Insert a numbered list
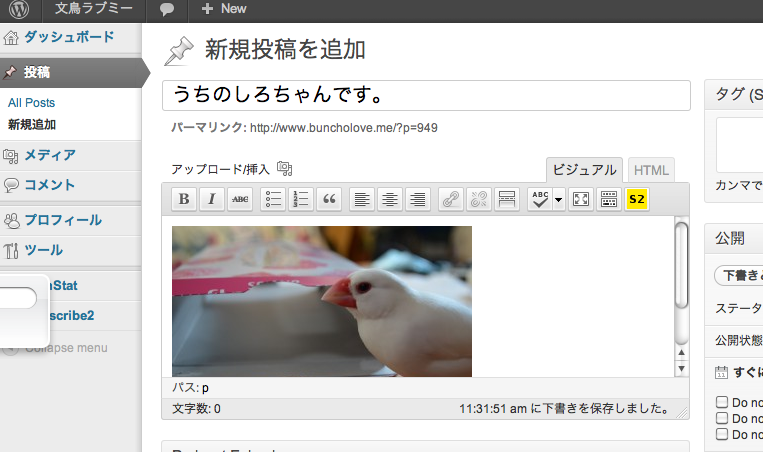The image size is (763, 452). [301, 199]
